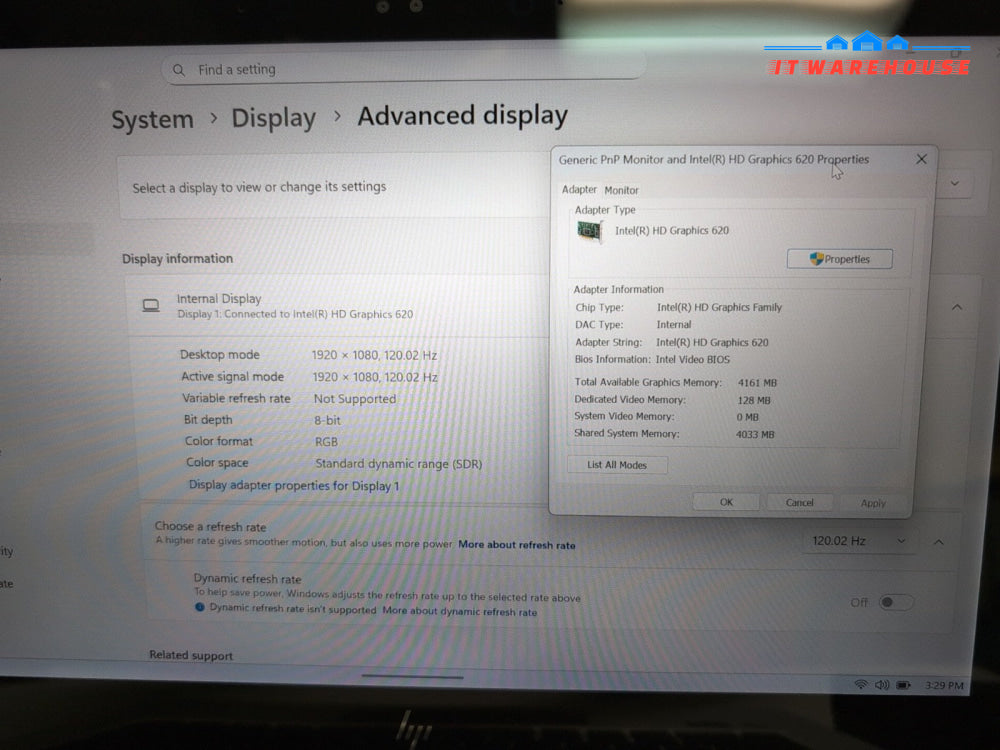
Task: Click the Variable refresh rate 'Not Supported' value
Action: pyautogui.click(x=355, y=399)
